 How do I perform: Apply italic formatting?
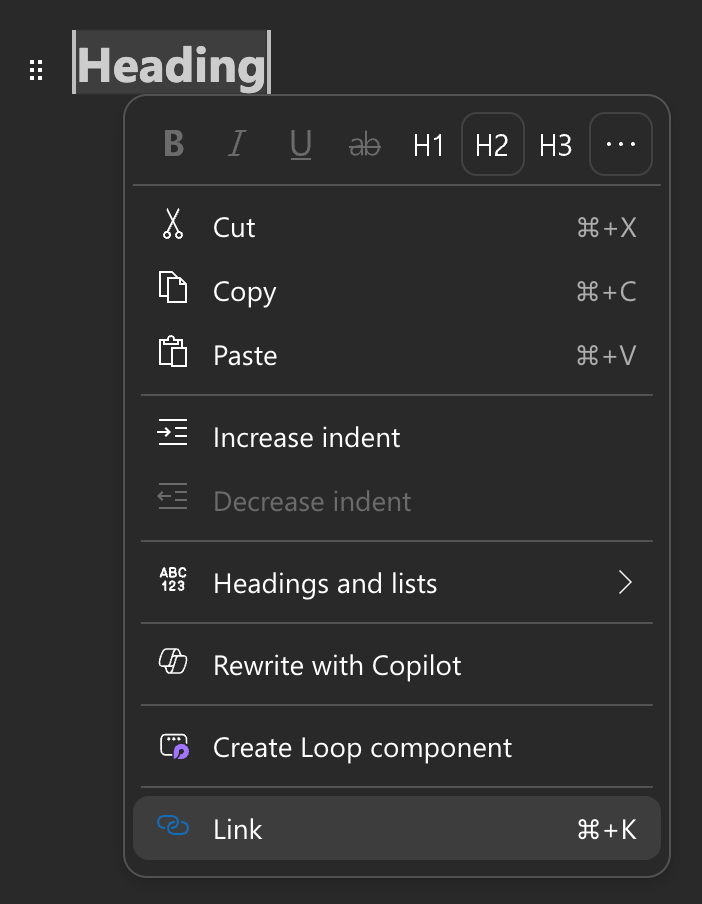(x=236, y=144)
